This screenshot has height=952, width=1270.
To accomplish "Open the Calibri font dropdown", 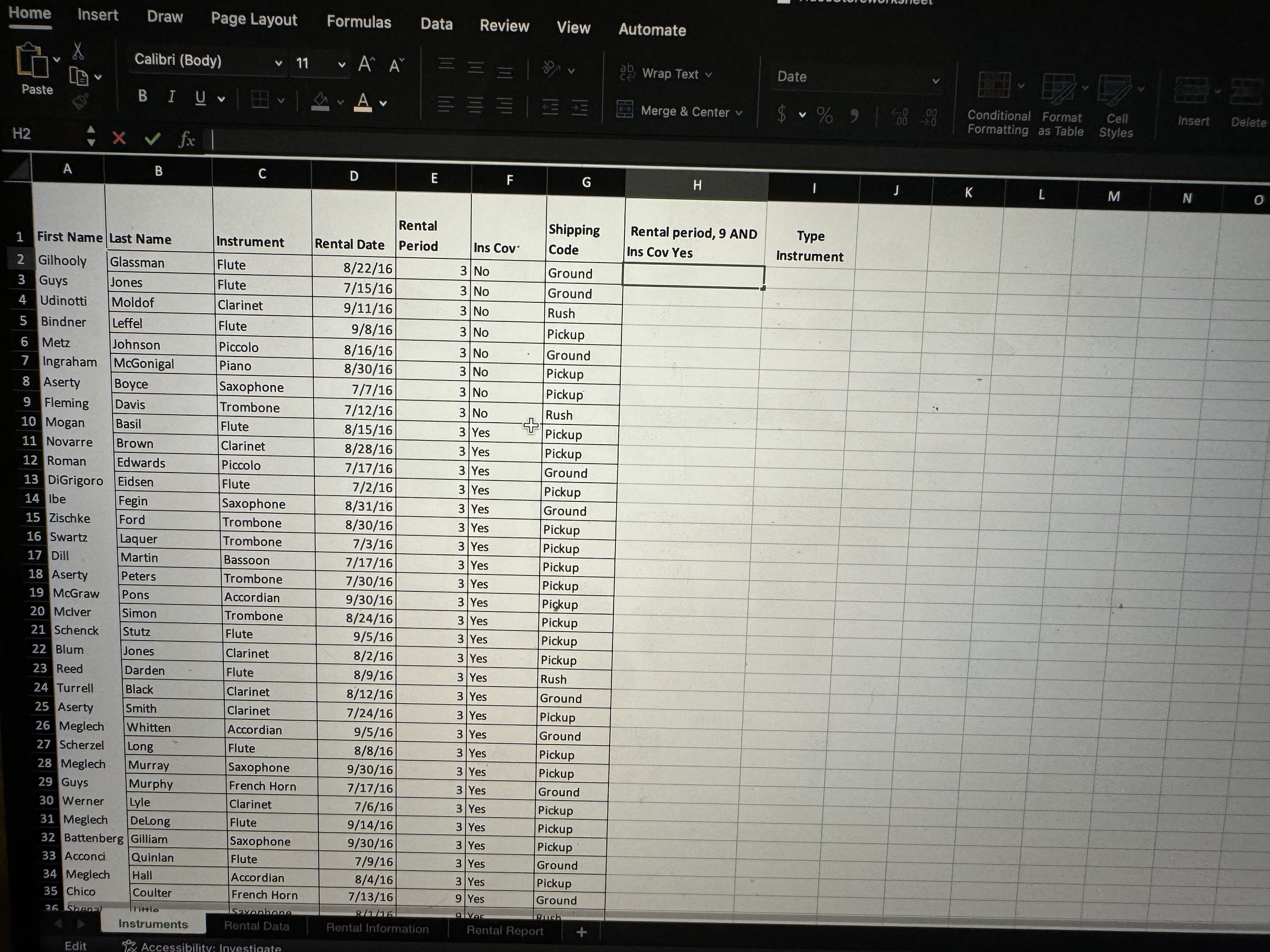I will coord(278,62).
